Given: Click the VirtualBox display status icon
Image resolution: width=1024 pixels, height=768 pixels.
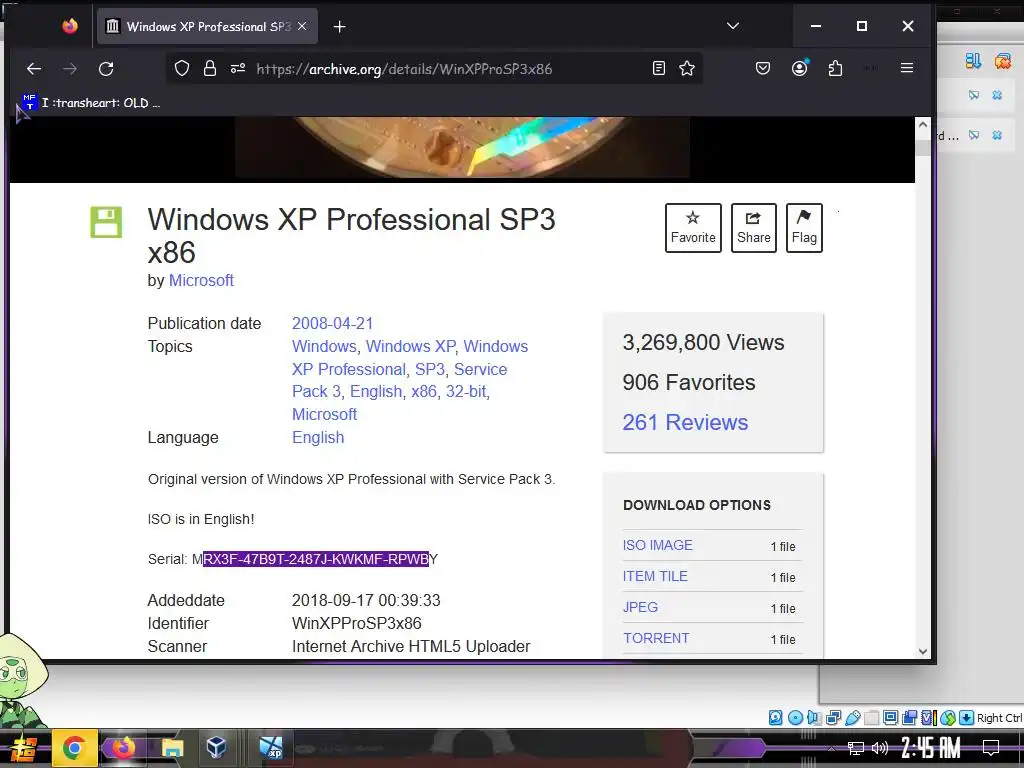Looking at the screenshot, I should point(890,718).
